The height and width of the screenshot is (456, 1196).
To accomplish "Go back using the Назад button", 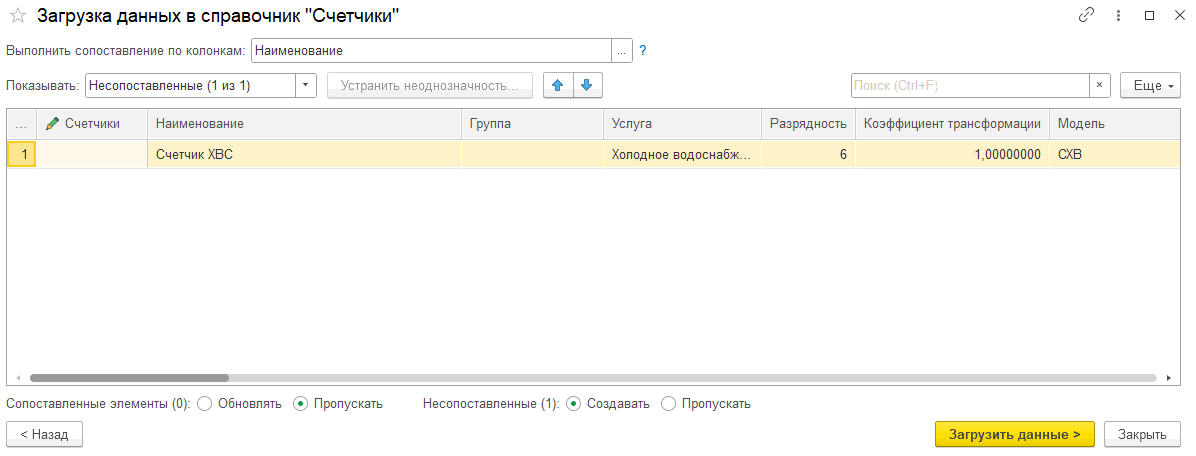I will [x=44, y=434].
